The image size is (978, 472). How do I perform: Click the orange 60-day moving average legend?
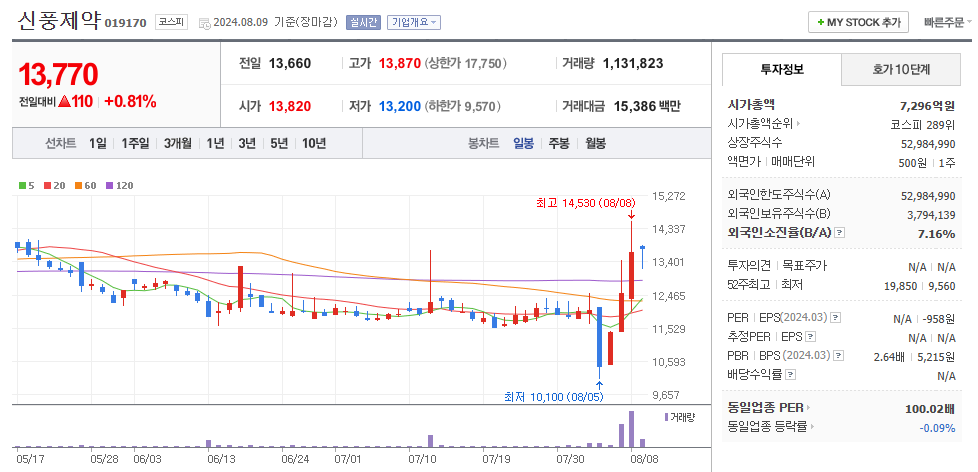[x=86, y=185]
